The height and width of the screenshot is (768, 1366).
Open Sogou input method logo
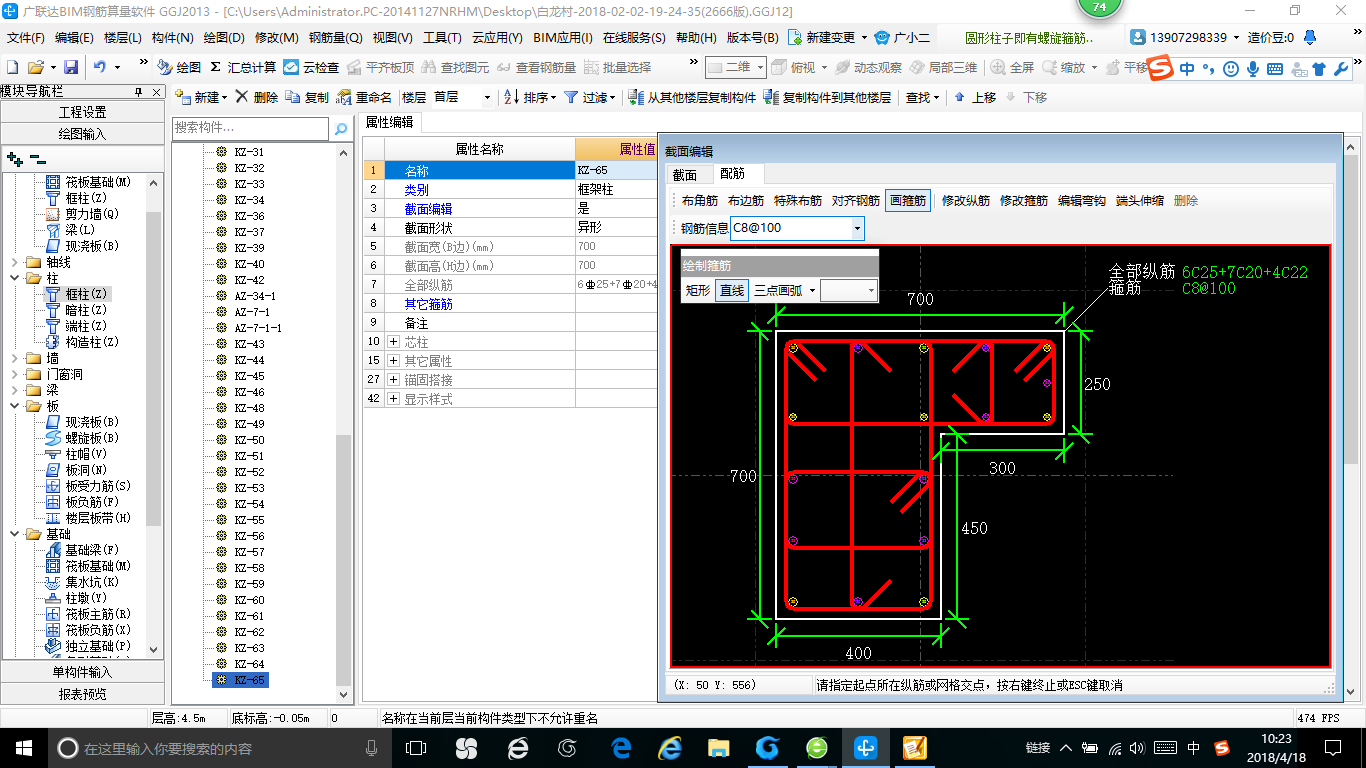tap(1160, 68)
